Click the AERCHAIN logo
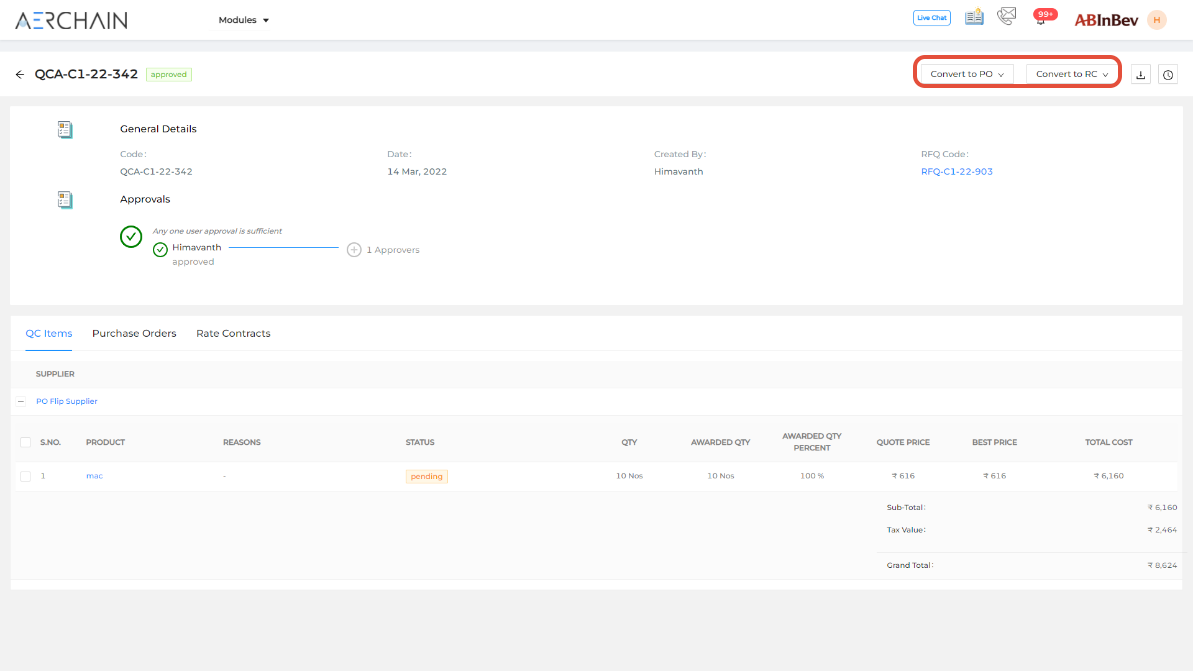 (x=71, y=20)
